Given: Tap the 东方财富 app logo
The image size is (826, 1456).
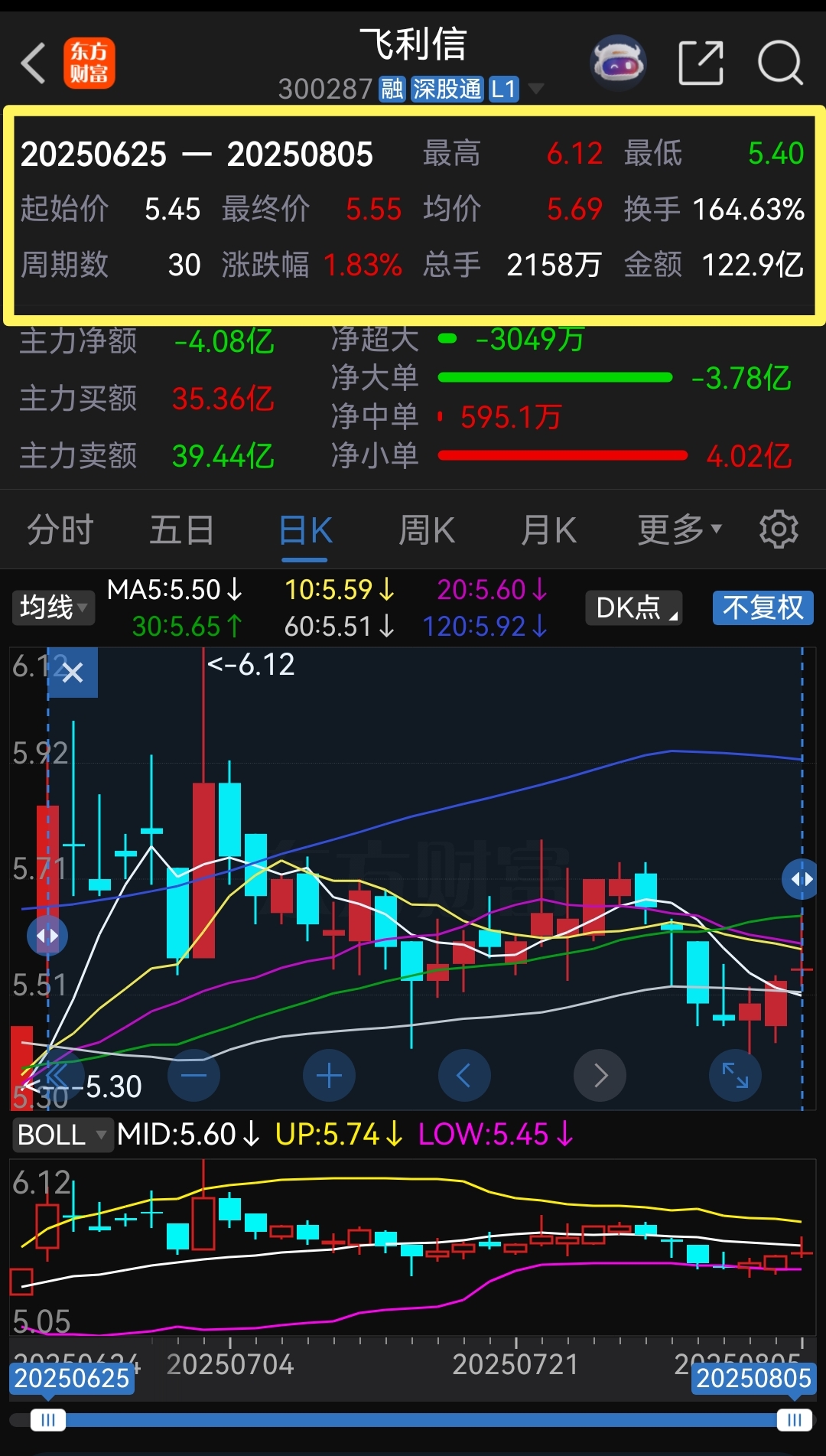Looking at the screenshot, I should click(89, 64).
